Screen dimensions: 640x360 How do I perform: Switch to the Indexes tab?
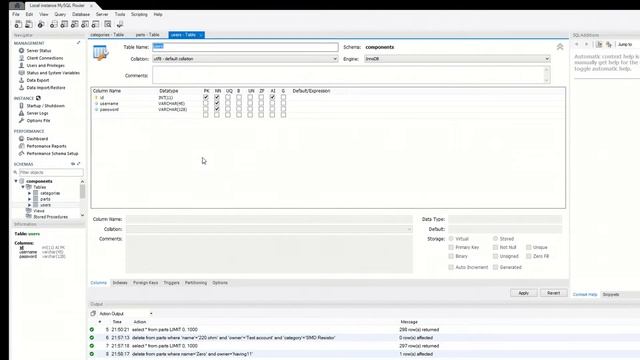tap(120, 282)
